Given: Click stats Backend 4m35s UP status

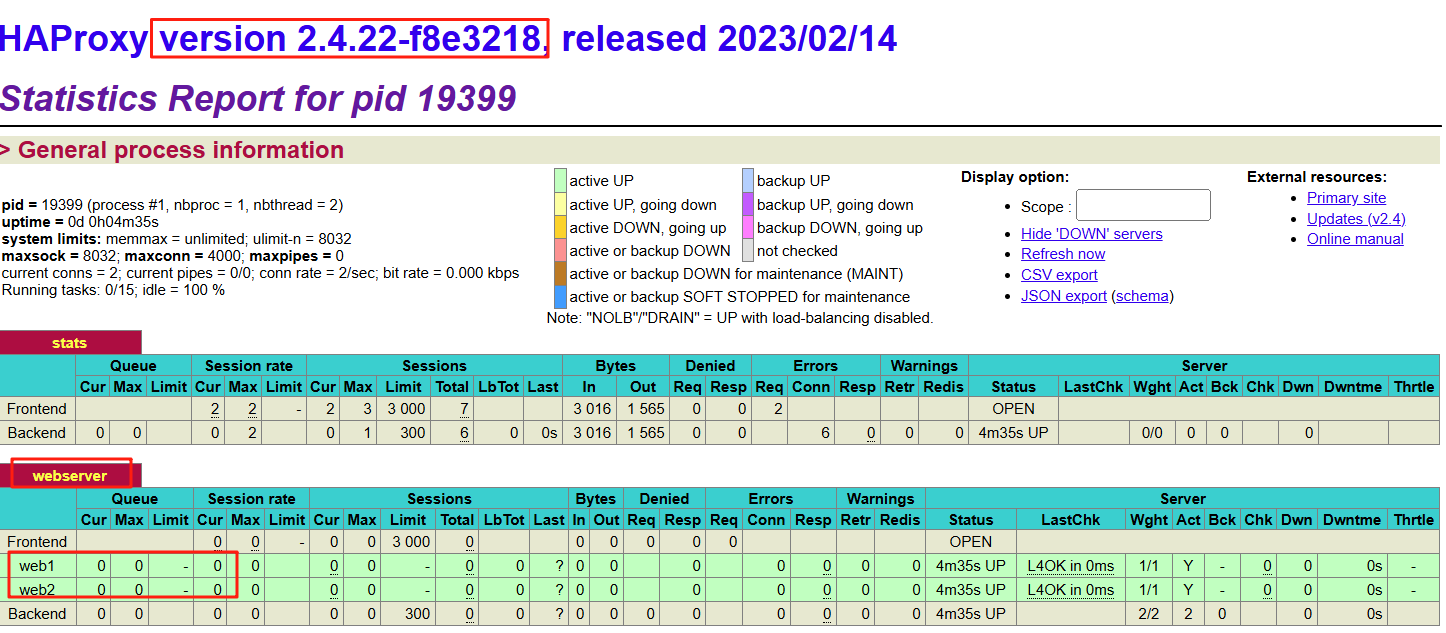Looking at the screenshot, I should click(x=1013, y=433).
